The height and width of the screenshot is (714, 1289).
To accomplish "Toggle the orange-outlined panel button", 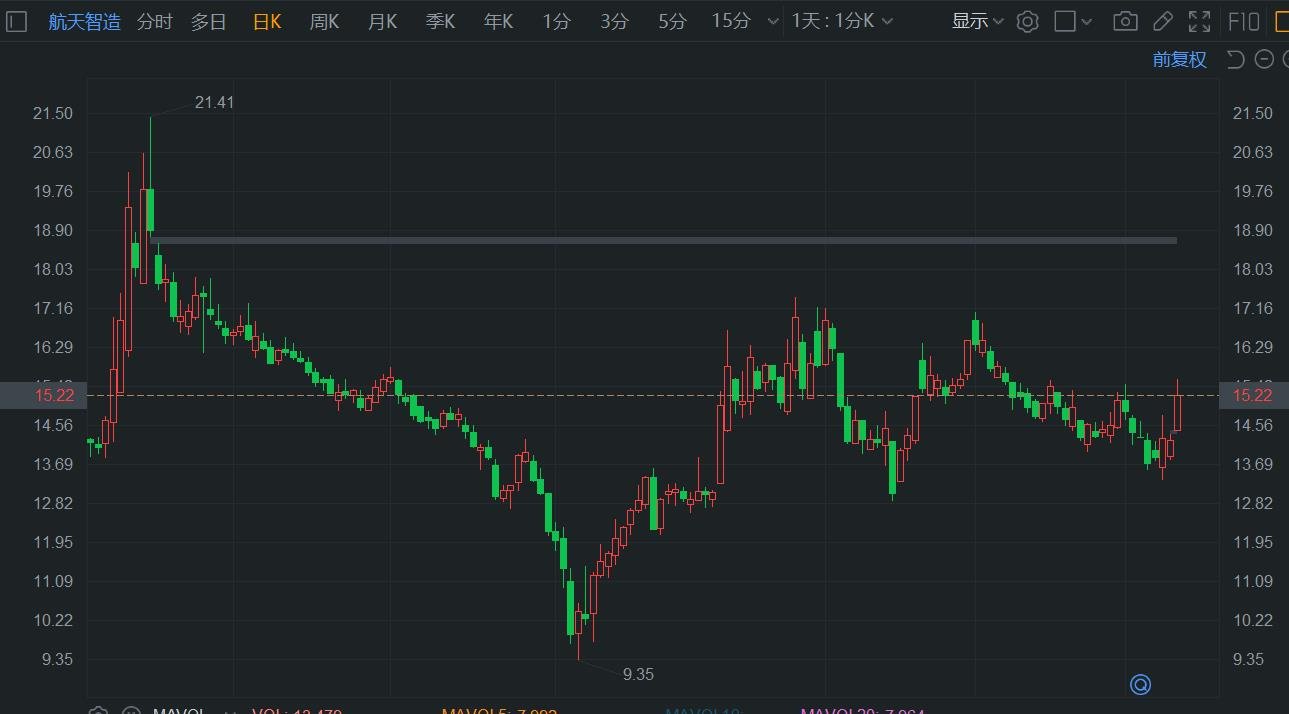I will coord(1281,21).
